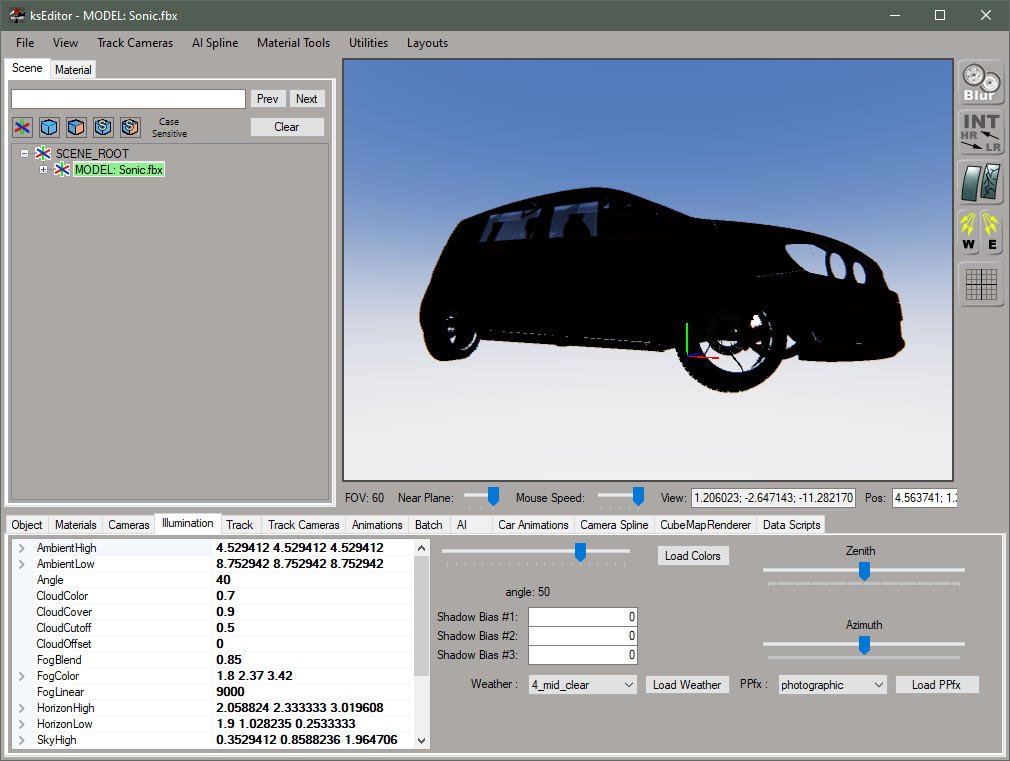Click the Mouse Speed slider thumb
The width and height of the screenshot is (1010, 761).
[x=638, y=496]
